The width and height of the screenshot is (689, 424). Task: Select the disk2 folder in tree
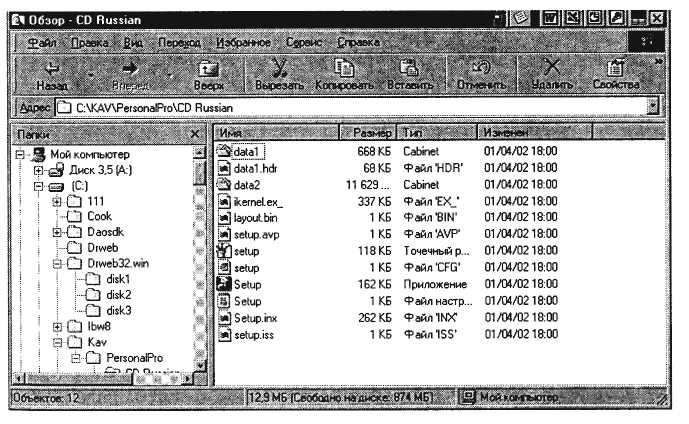(119, 295)
